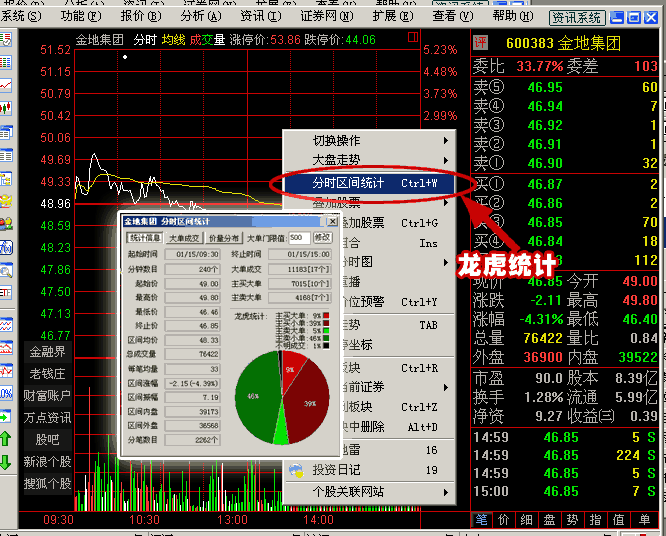The image size is (666, 536).
Task: Open the 证券网 menu
Action: pyautogui.click(x=327, y=16)
